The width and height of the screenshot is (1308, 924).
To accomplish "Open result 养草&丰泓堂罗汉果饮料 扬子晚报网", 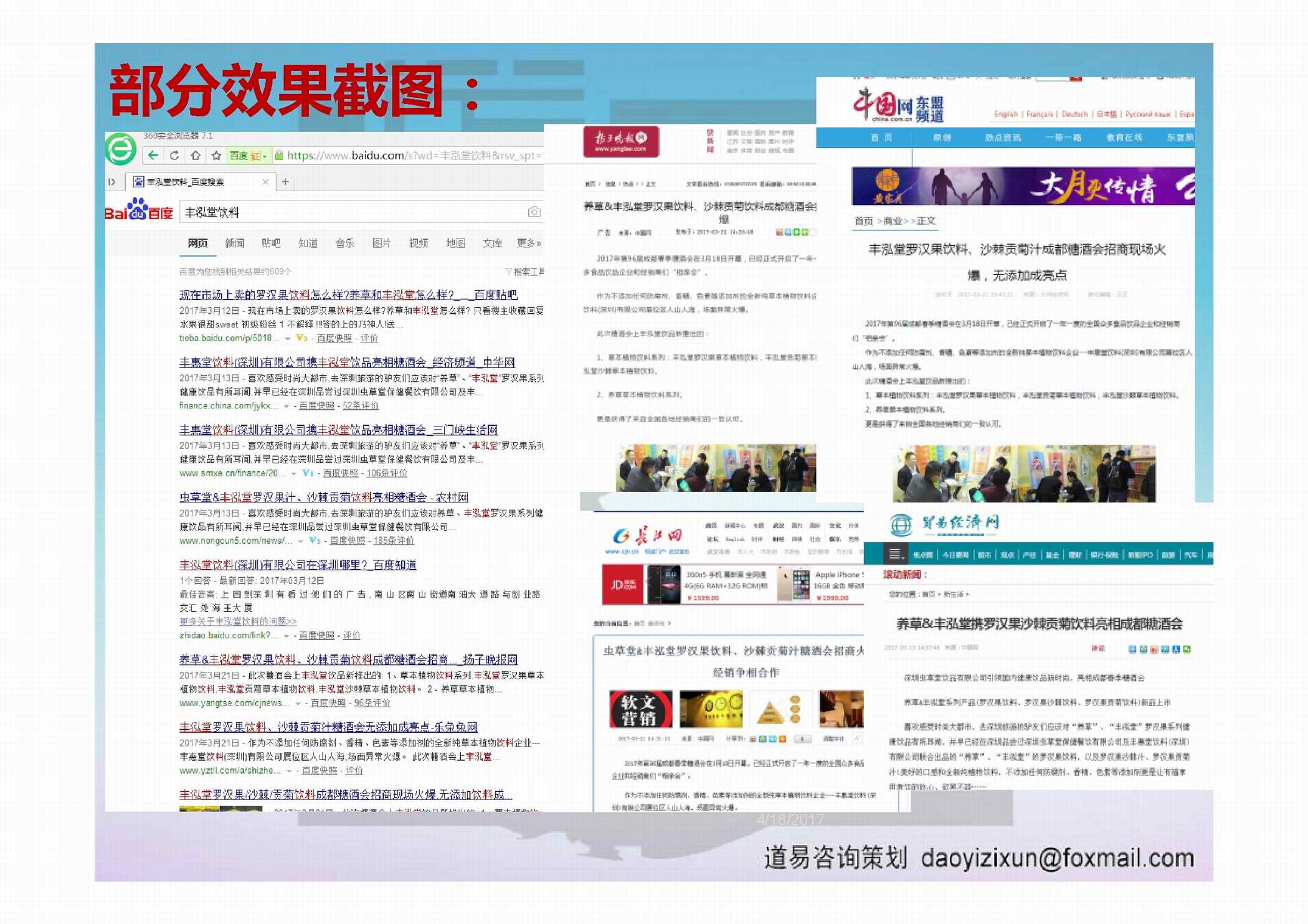I will click(348, 659).
